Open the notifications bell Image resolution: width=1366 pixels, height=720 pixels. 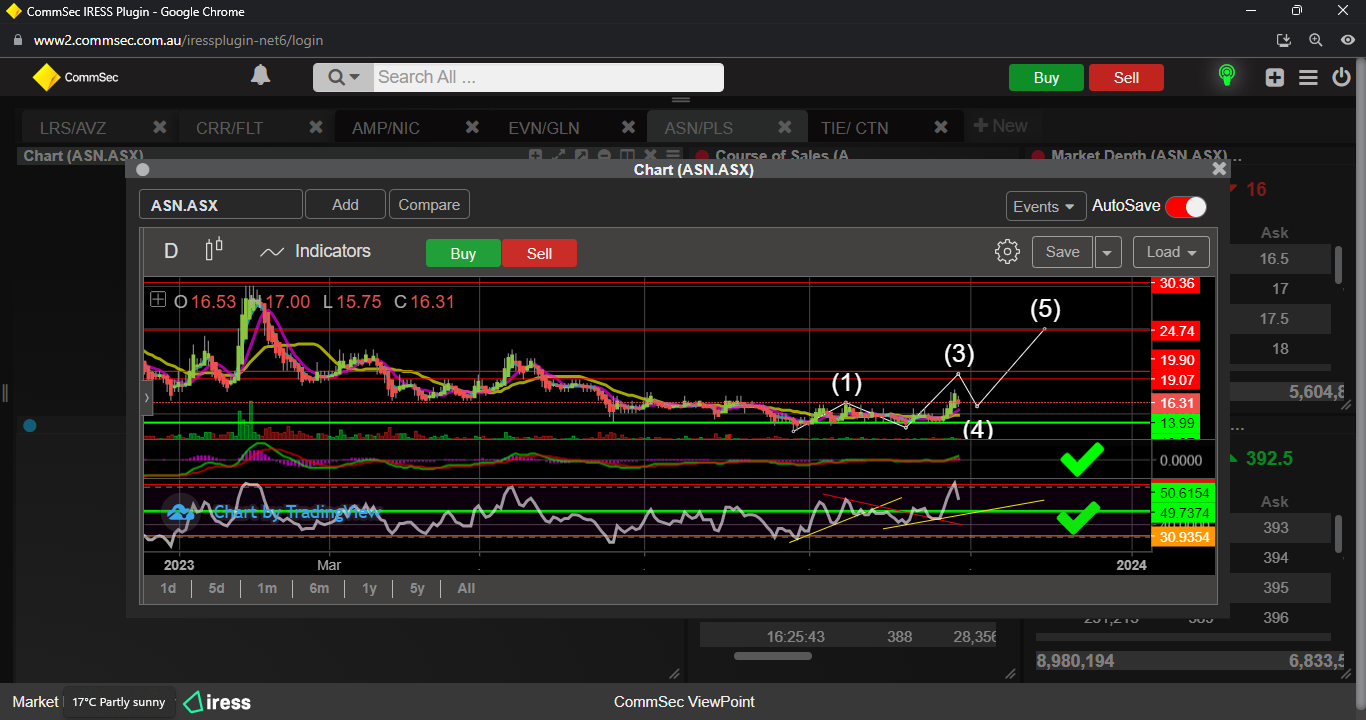[x=260, y=76]
